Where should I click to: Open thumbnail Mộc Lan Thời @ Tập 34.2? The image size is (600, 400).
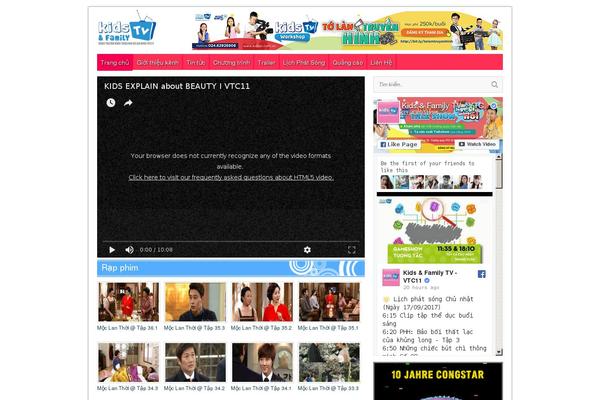click(x=196, y=362)
